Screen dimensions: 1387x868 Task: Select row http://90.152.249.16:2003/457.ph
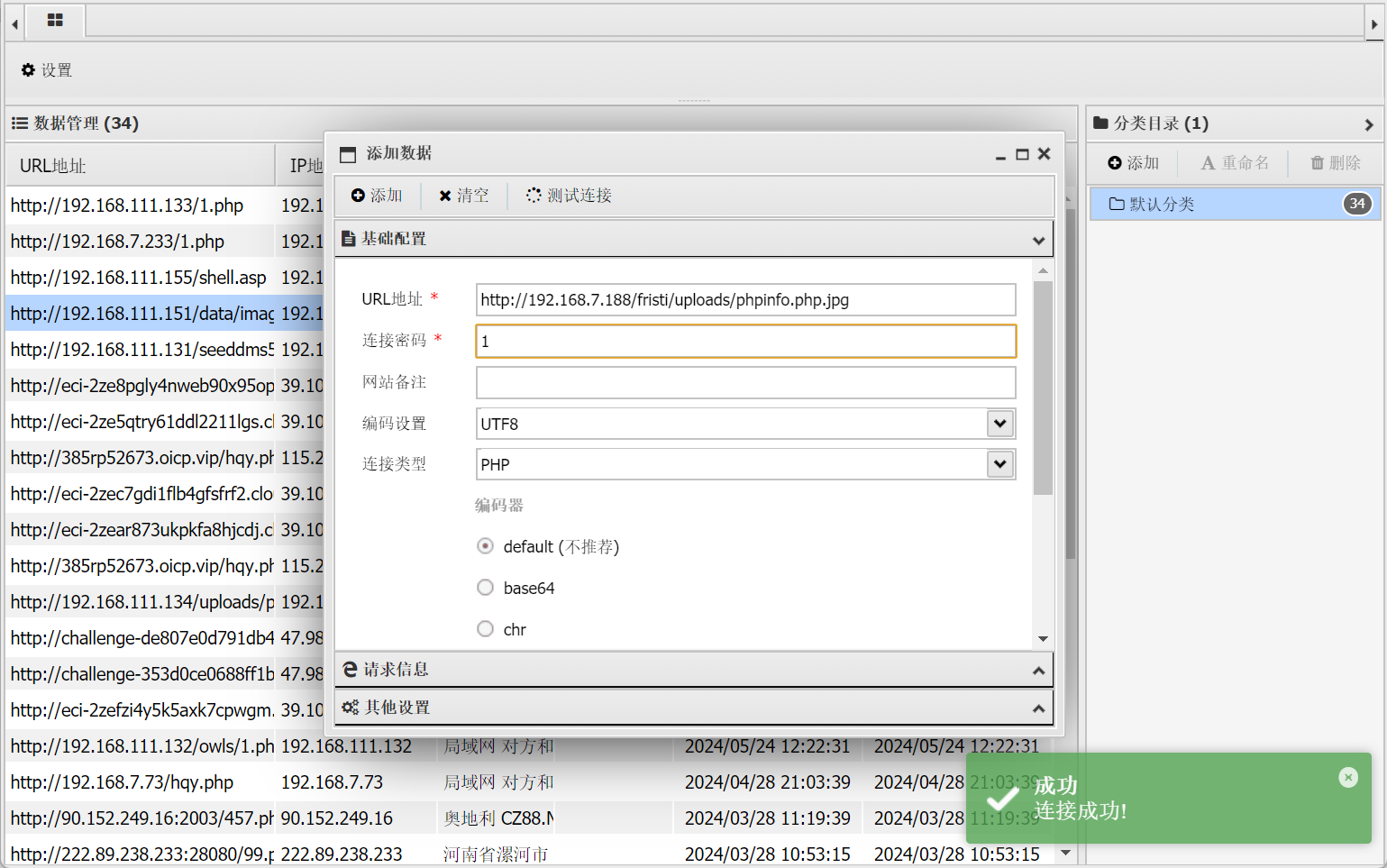(141, 818)
